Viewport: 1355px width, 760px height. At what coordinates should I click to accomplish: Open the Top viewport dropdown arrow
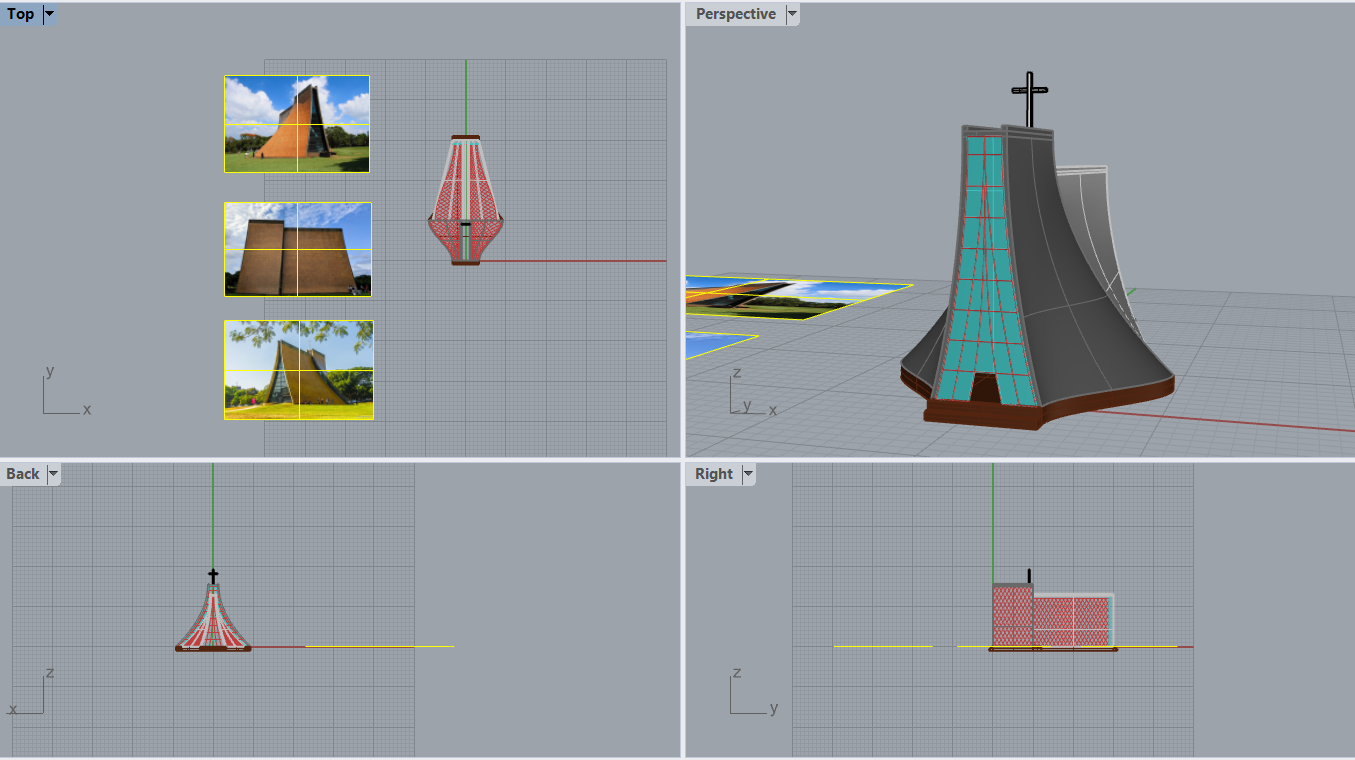(49, 14)
